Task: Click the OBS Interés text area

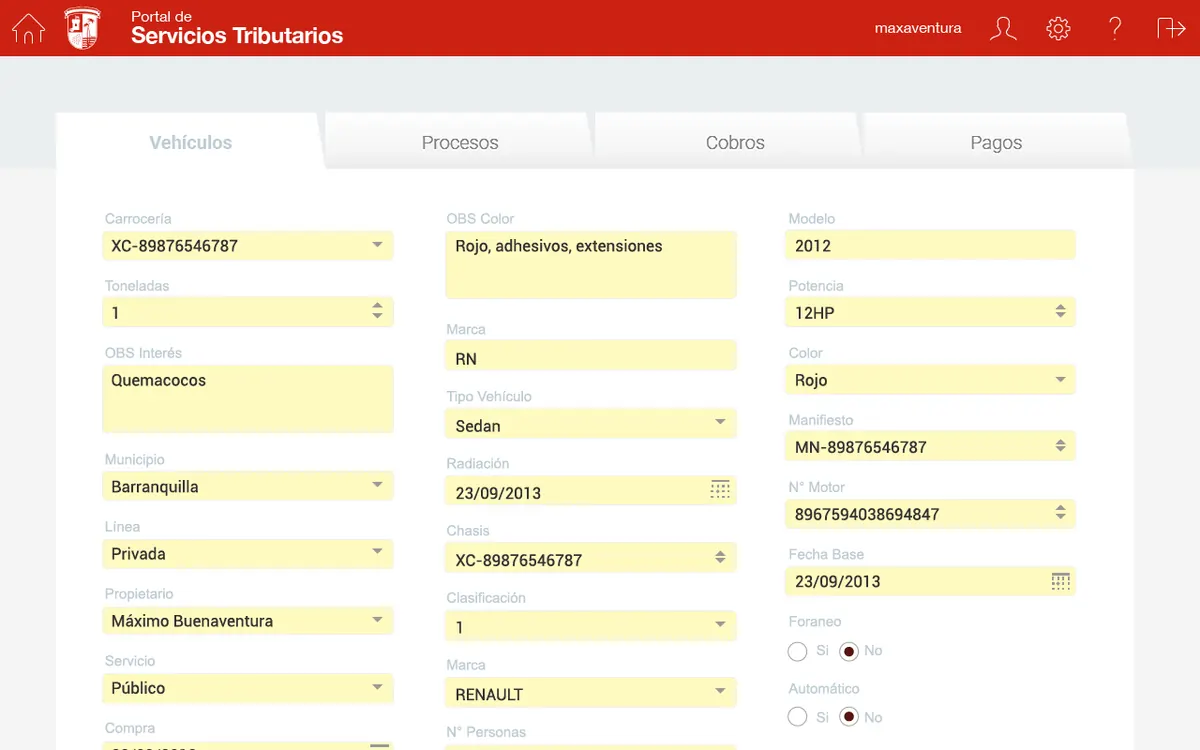Action: click(248, 399)
